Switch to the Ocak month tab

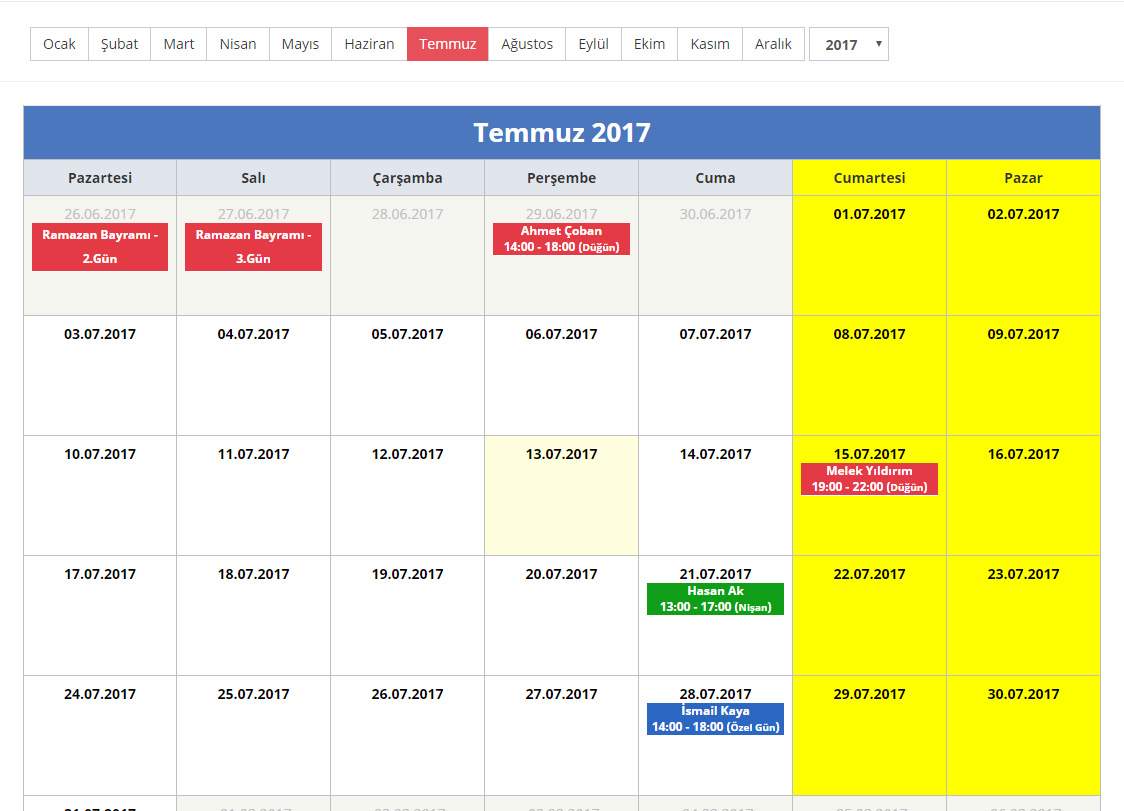[59, 44]
